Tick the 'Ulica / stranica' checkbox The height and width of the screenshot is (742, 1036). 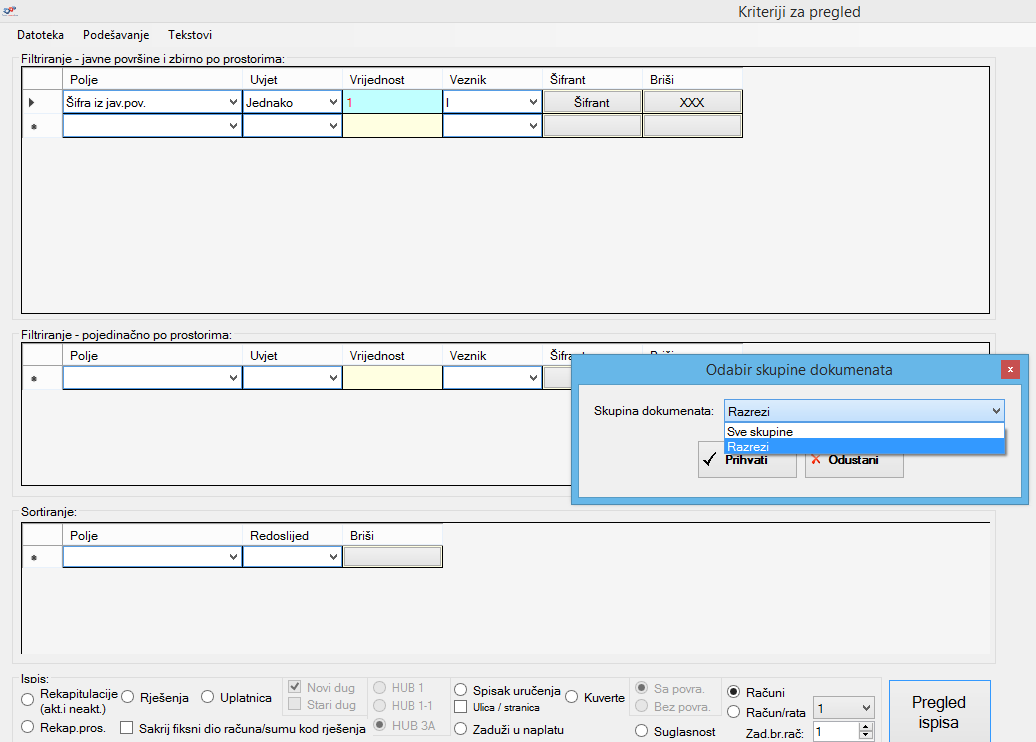coord(461,707)
